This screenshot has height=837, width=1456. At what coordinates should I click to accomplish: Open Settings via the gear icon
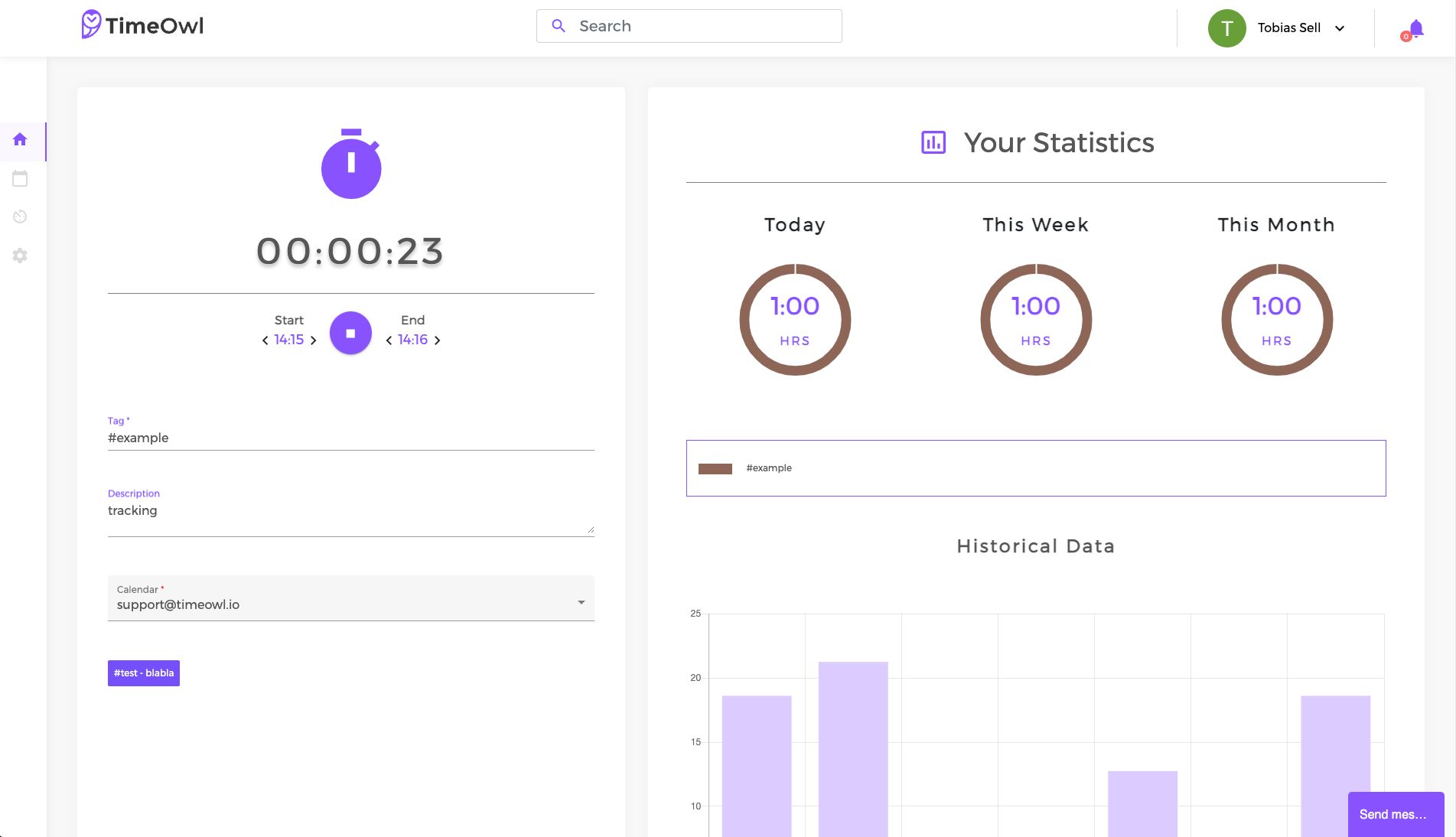[20, 255]
